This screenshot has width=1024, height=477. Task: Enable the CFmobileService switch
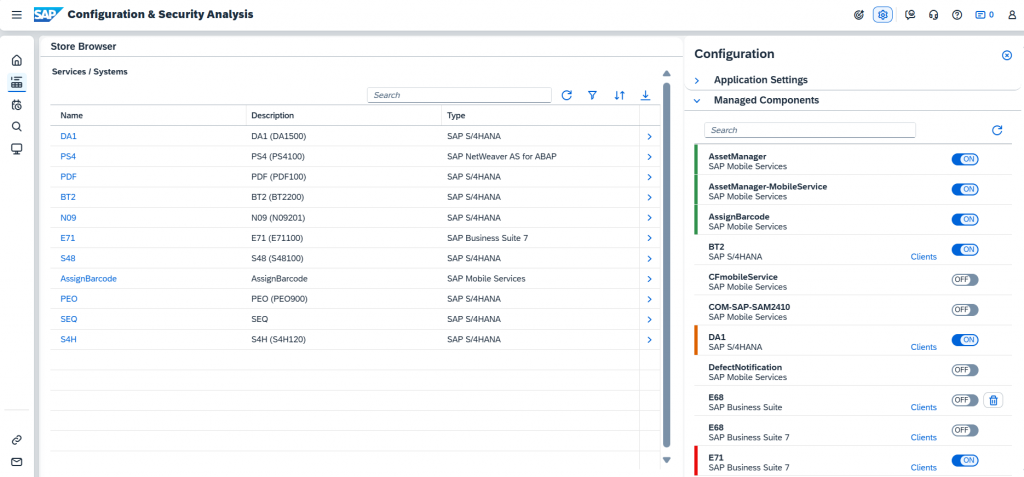point(965,280)
